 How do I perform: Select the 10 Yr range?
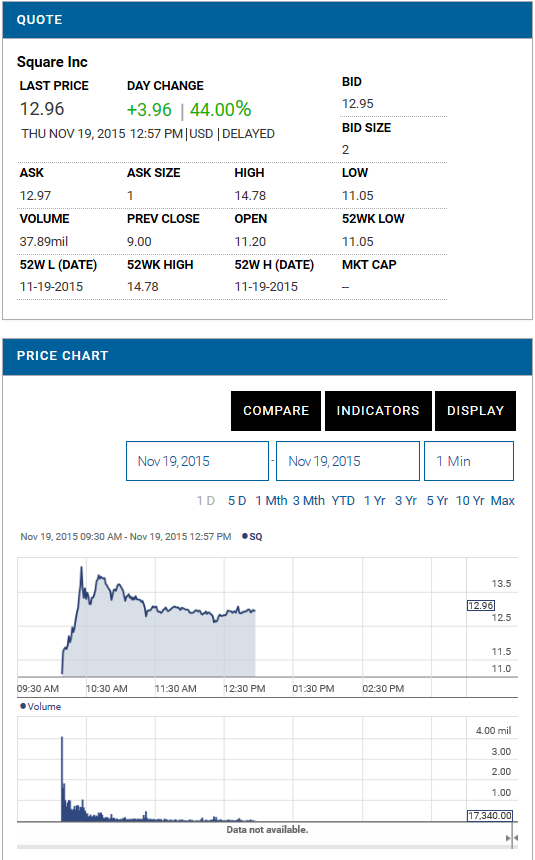[x=470, y=501]
